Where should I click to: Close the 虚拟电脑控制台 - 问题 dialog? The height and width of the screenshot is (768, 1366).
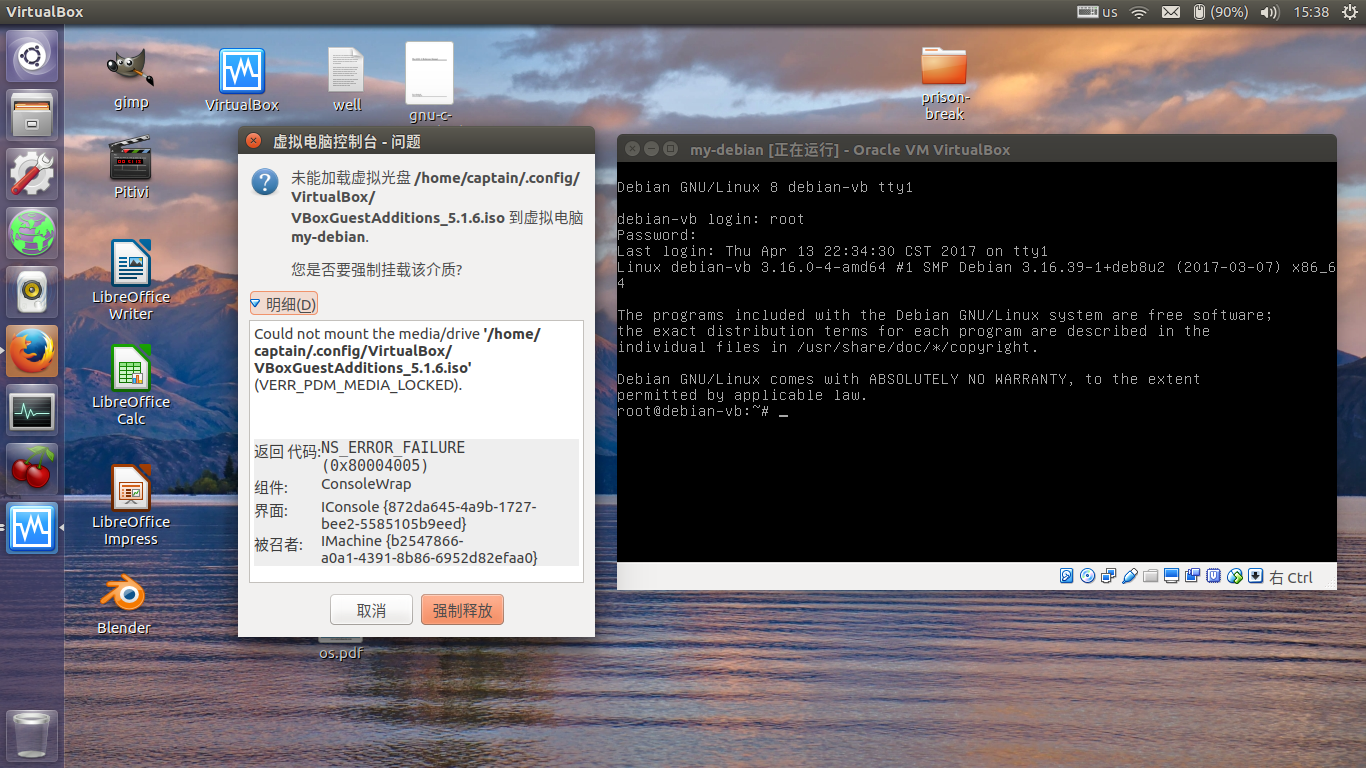click(253, 141)
